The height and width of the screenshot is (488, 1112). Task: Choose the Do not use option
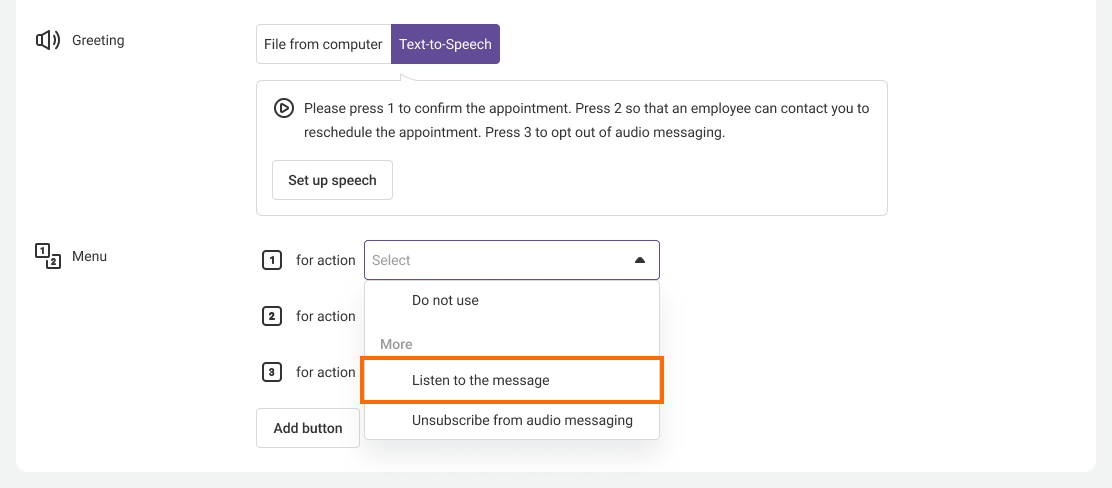[445, 300]
